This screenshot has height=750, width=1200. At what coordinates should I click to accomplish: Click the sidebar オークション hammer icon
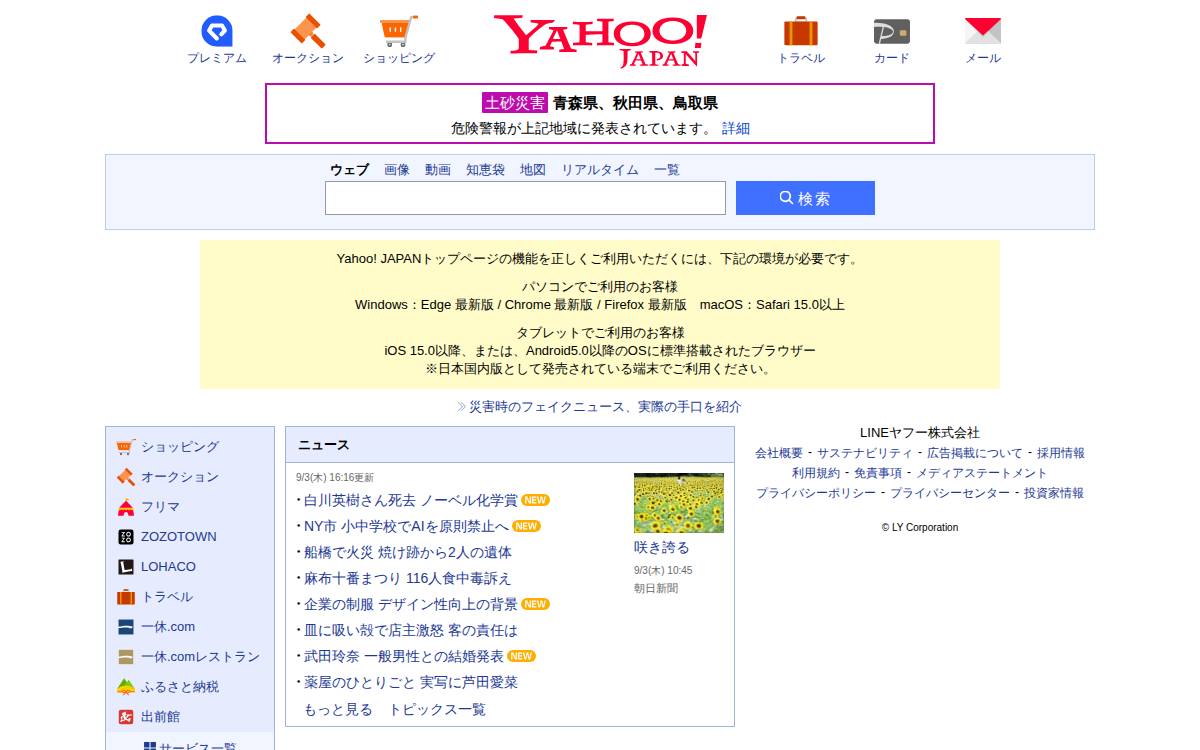125,477
